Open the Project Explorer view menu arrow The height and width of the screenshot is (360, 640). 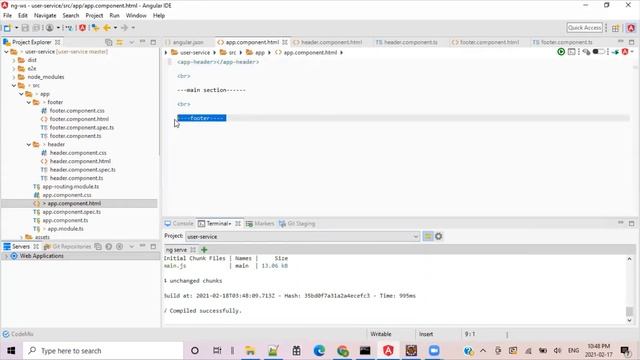coord(131,42)
